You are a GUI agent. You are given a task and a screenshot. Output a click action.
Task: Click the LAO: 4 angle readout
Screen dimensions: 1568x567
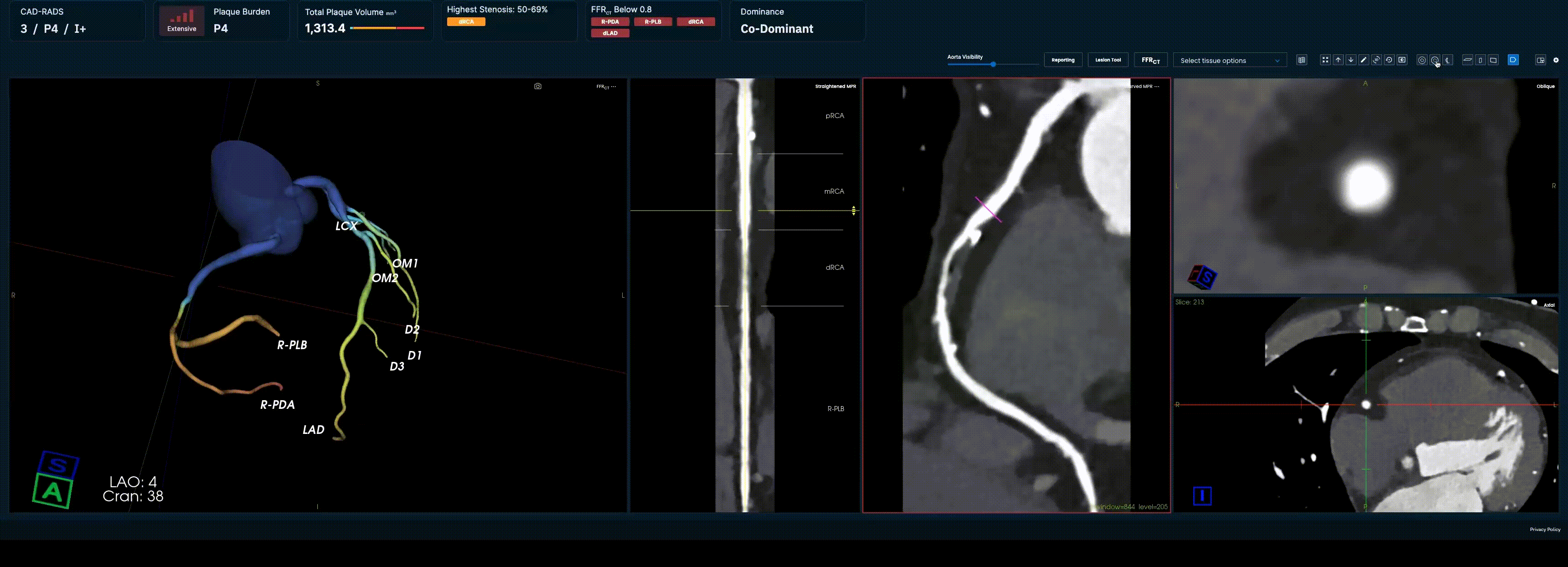coord(133,482)
